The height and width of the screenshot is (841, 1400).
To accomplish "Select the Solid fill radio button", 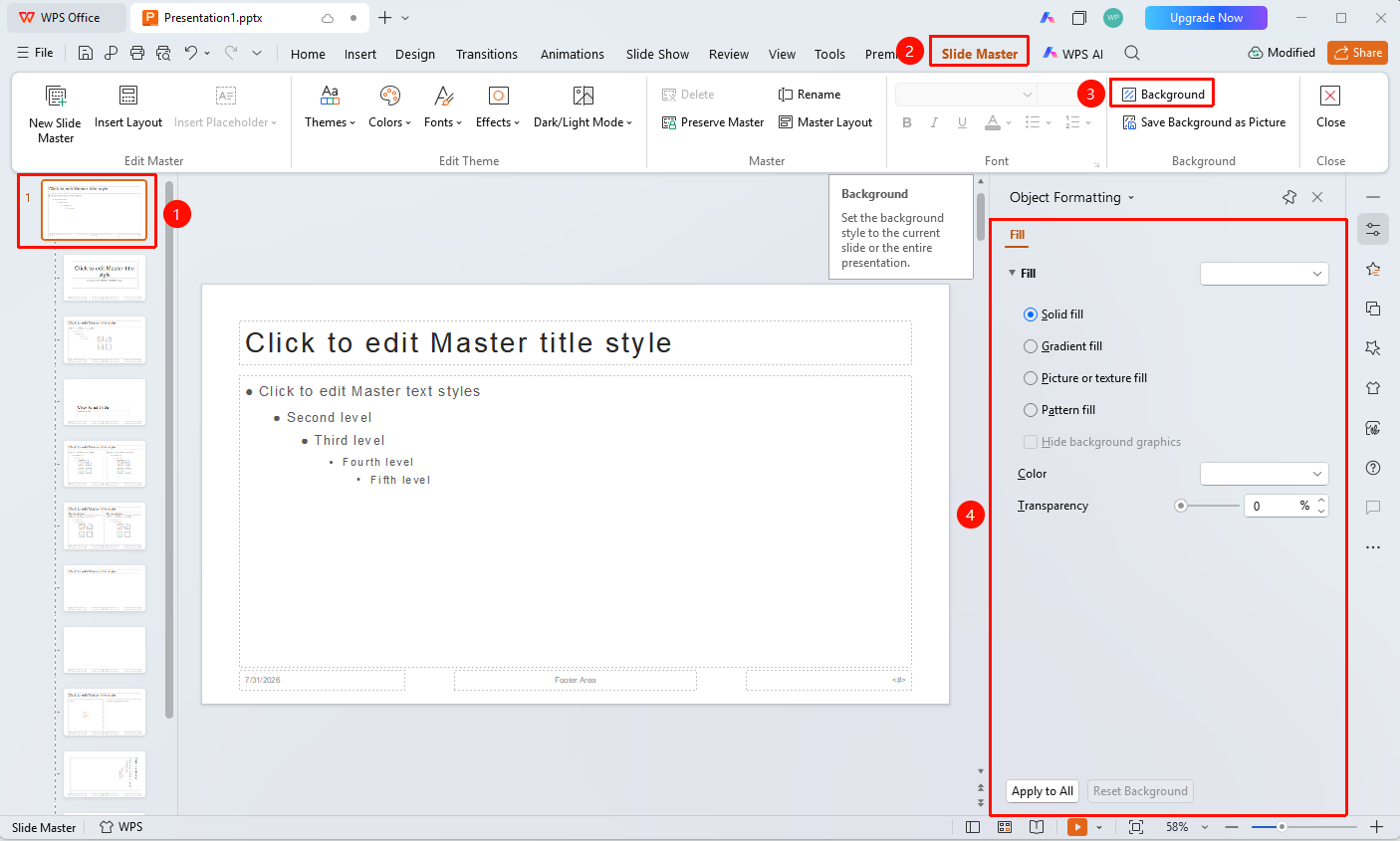I will click(x=1031, y=315).
